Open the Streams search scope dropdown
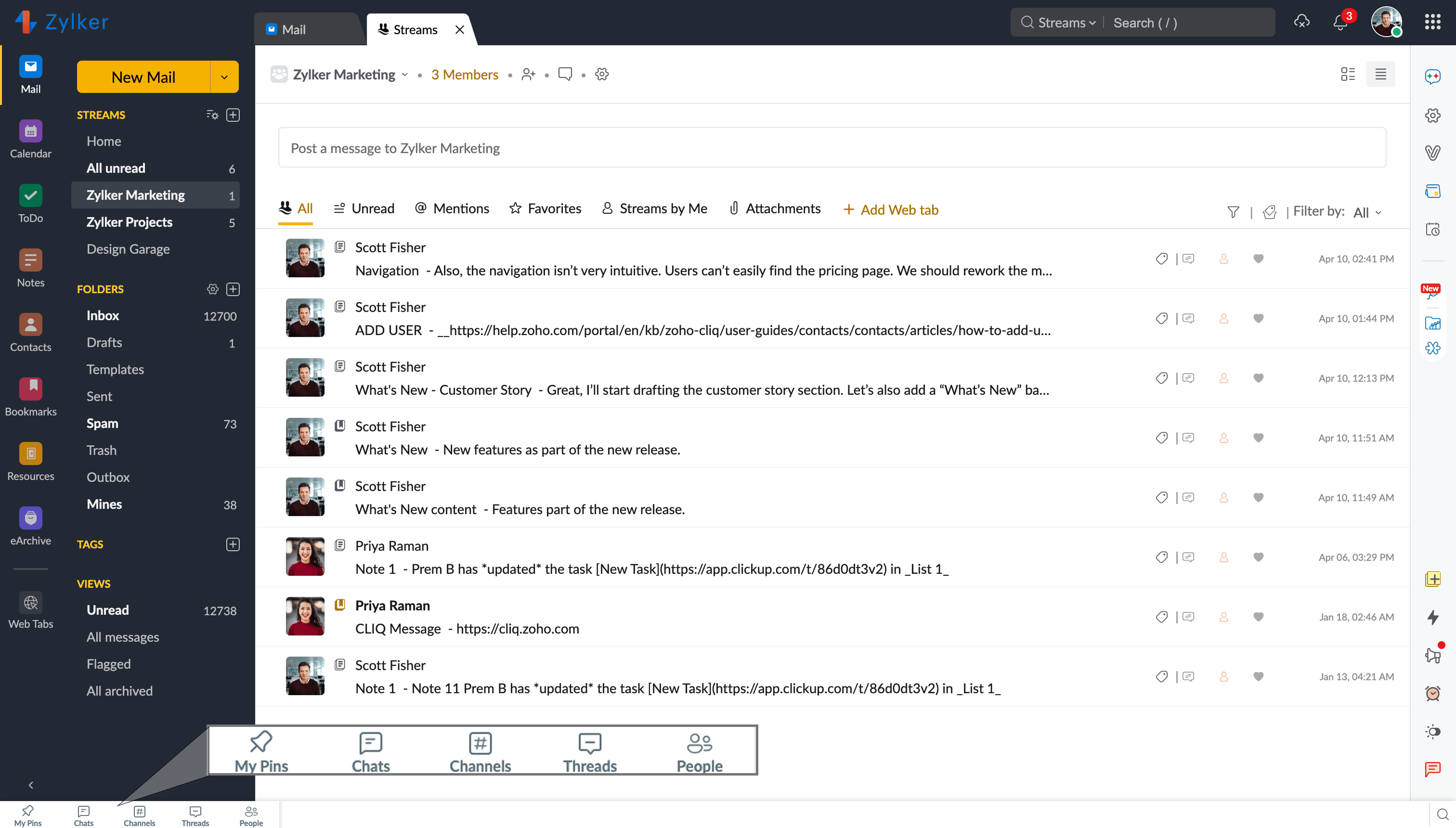The height and width of the screenshot is (828, 1456). coord(1066,23)
